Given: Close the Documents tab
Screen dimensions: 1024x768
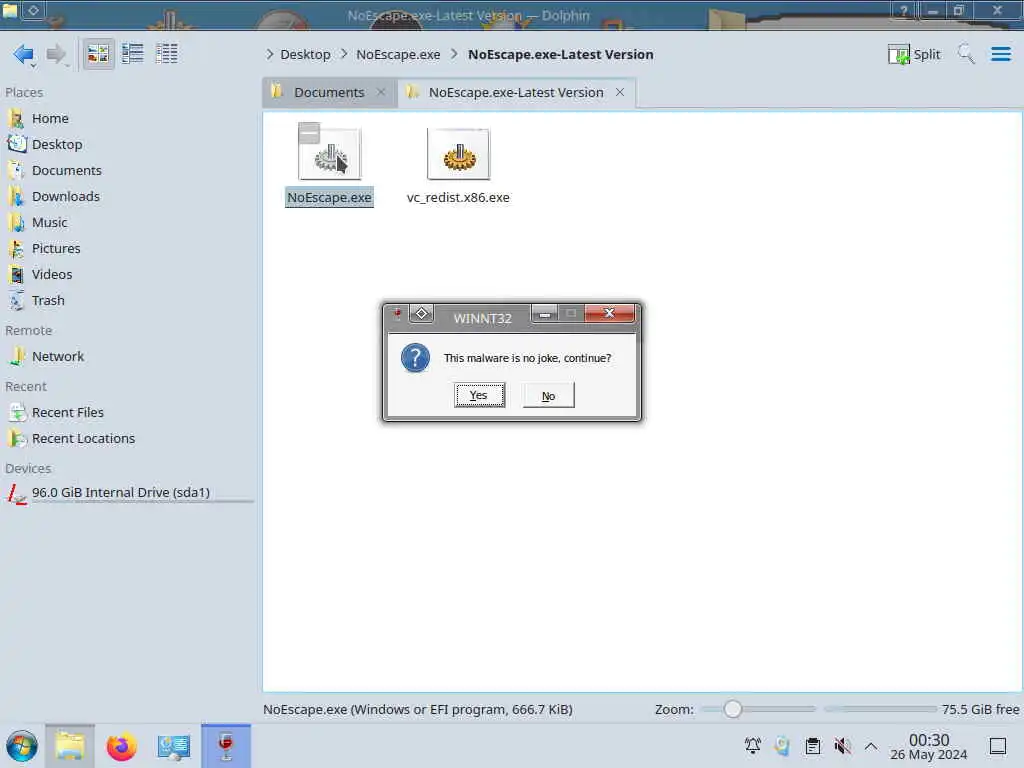Looking at the screenshot, I should click(381, 93).
